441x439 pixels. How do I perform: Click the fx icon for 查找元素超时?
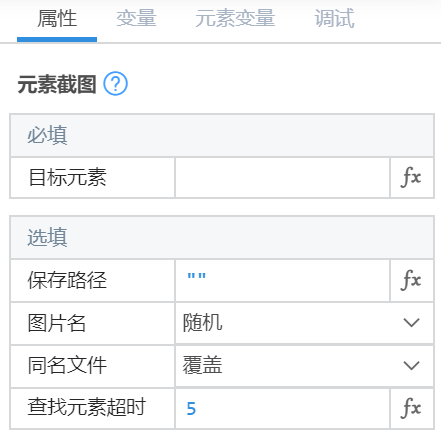(x=412, y=408)
